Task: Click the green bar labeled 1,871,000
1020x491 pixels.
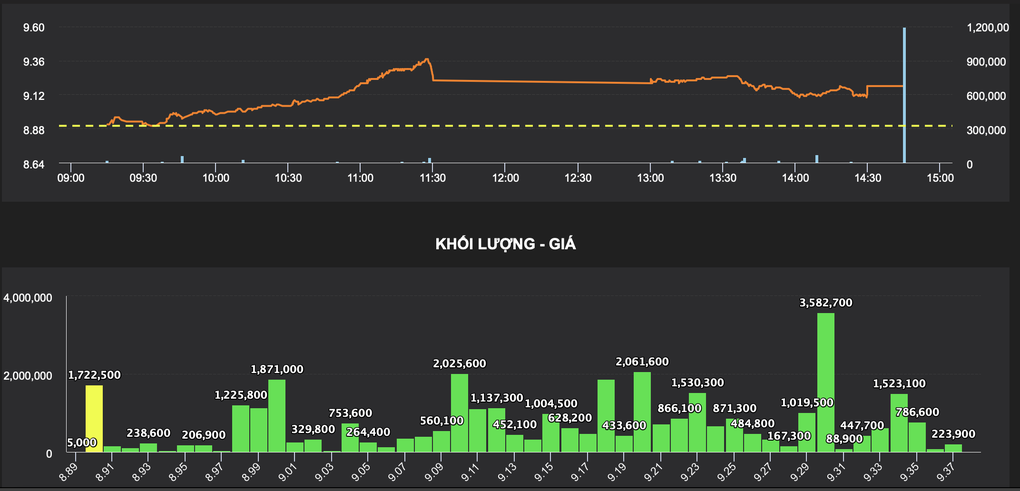Action: 277,416
